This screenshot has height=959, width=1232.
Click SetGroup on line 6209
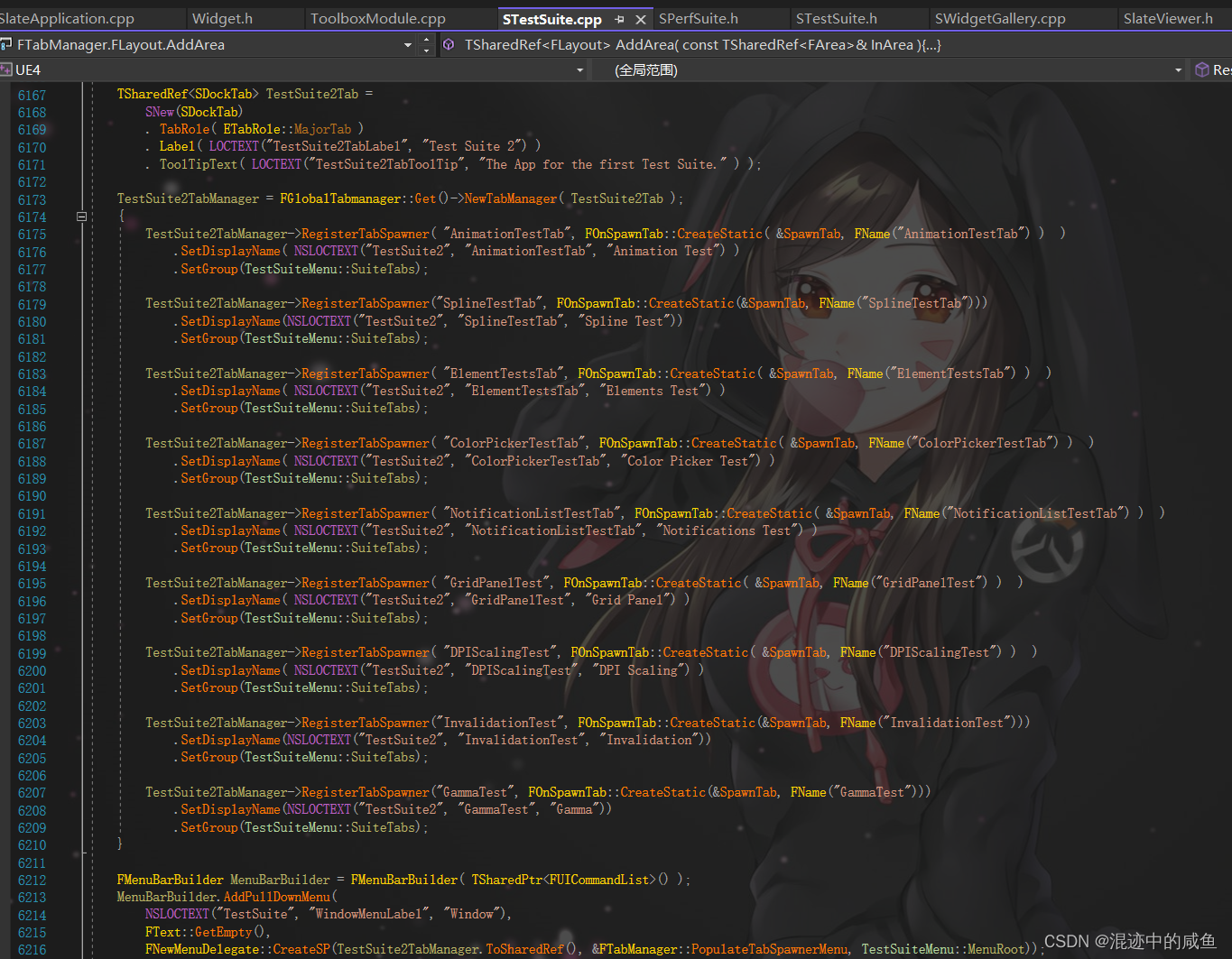pyautogui.click(x=208, y=827)
